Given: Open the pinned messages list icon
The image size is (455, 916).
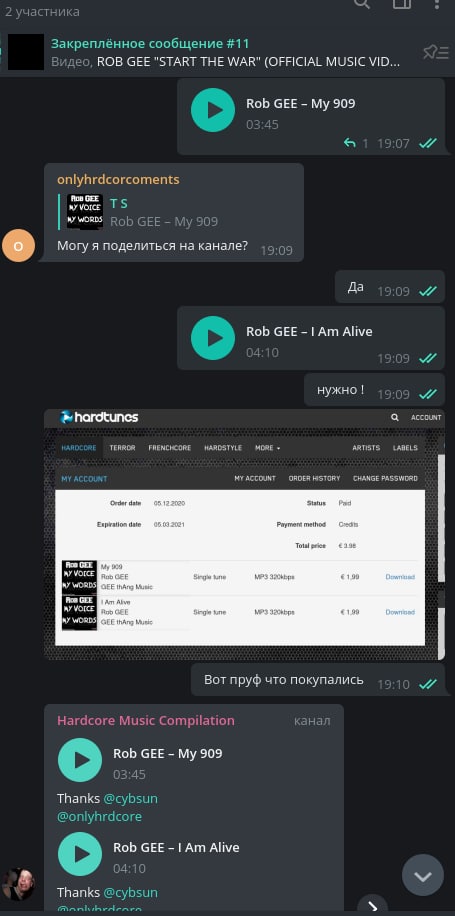Looking at the screenshot, I should coord(435,53).
